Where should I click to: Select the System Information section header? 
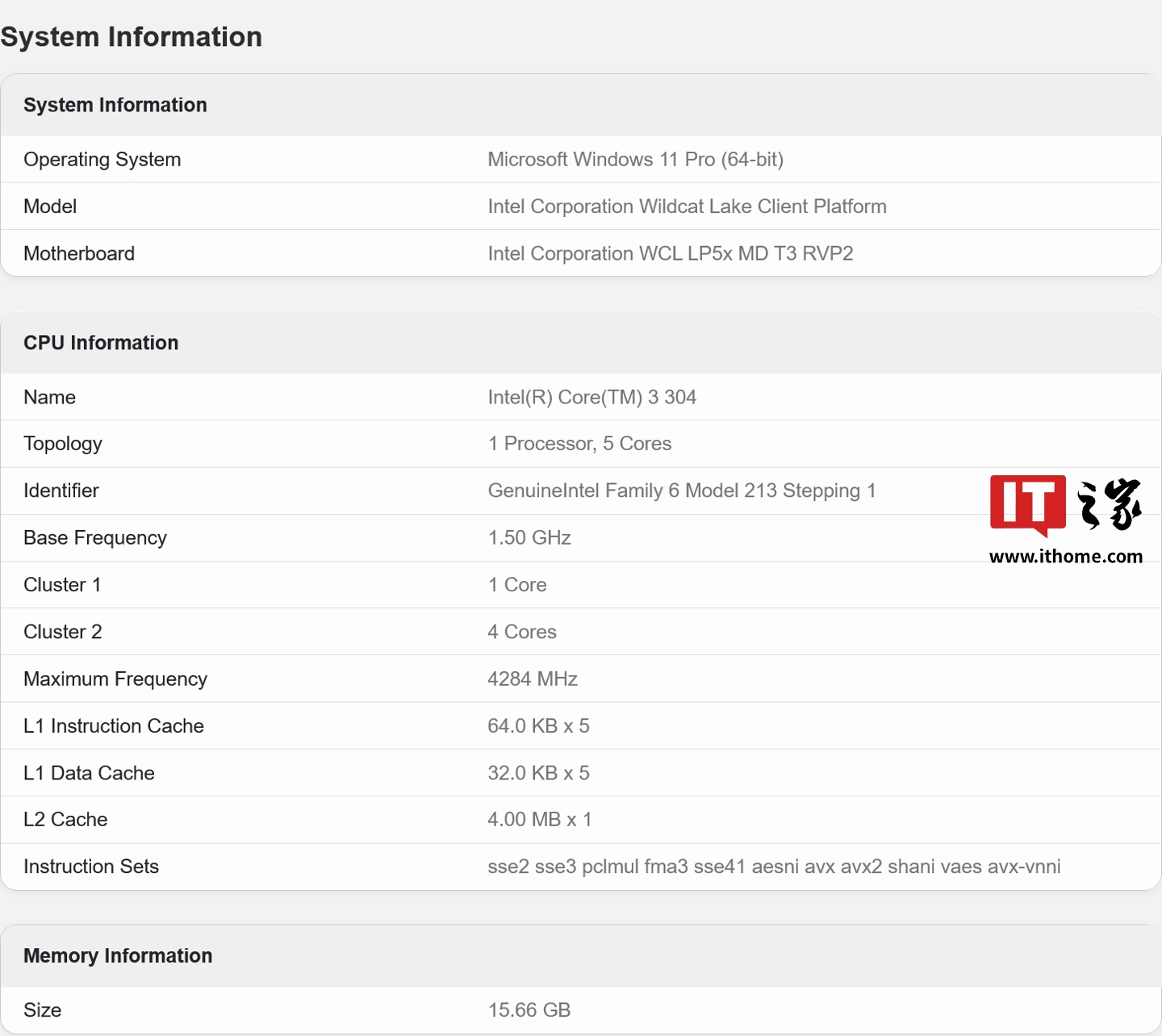pyautogui.click(x=115, y=105)
